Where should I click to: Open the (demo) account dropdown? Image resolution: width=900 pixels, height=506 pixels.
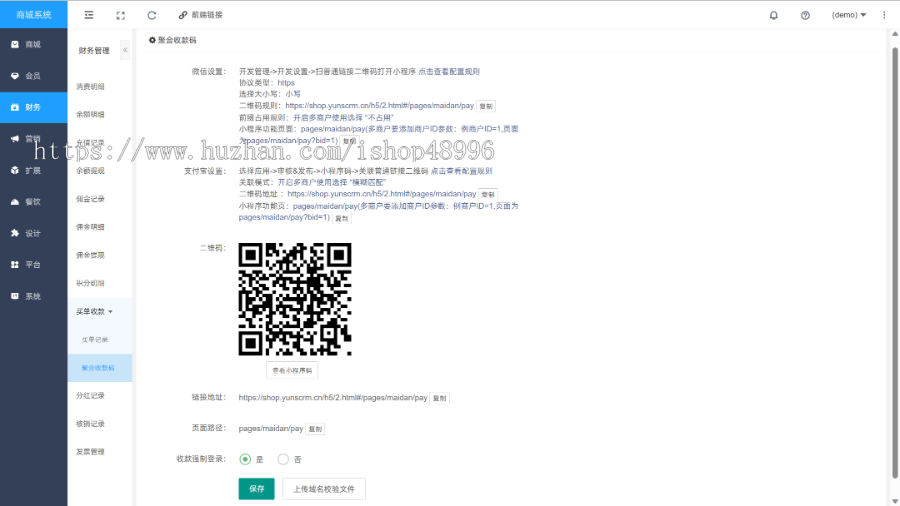[x=849, y=15]
